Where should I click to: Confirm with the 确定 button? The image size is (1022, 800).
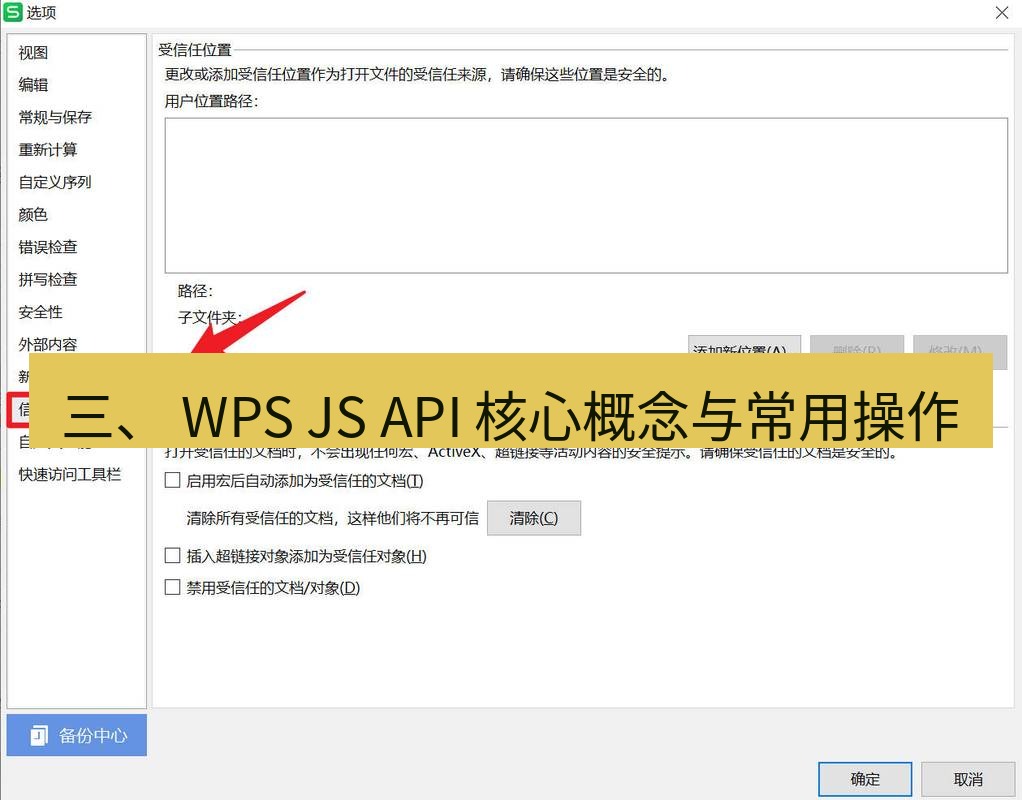pyautogui.click(x=865, y=779)
